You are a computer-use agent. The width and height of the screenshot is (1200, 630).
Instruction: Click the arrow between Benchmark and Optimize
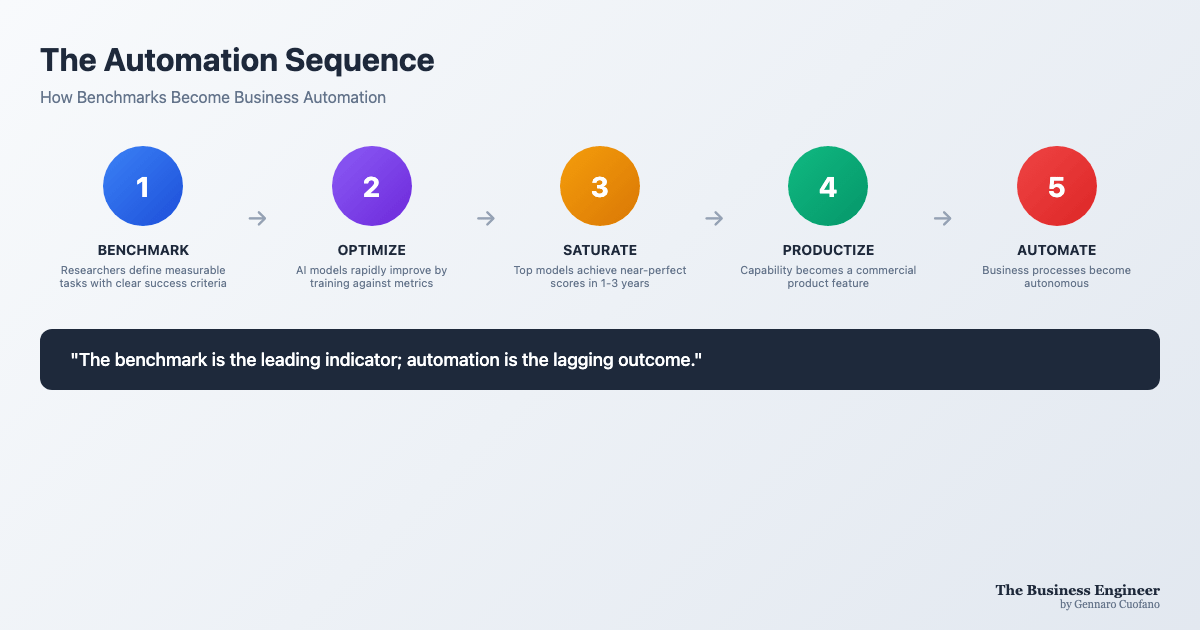pyautogui.click(x=257, y=218)
